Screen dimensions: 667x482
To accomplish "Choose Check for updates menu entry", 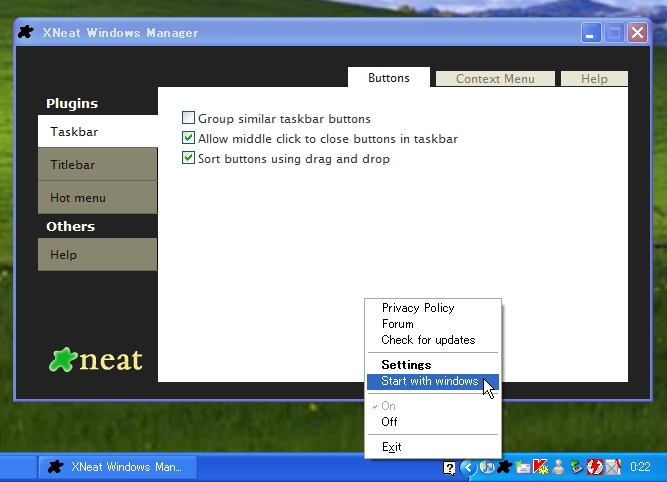I will 433,340.
